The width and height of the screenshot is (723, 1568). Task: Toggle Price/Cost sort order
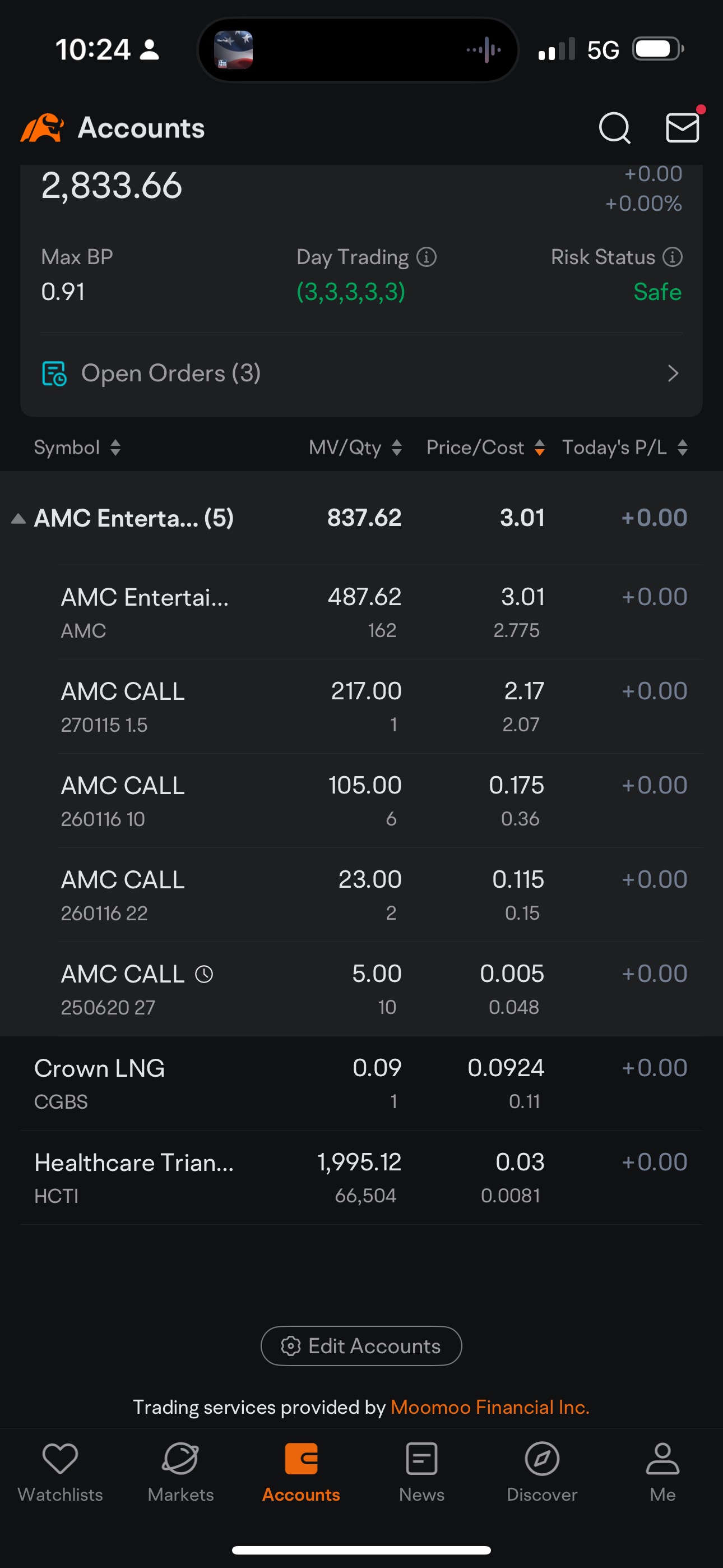pos(485,448)
